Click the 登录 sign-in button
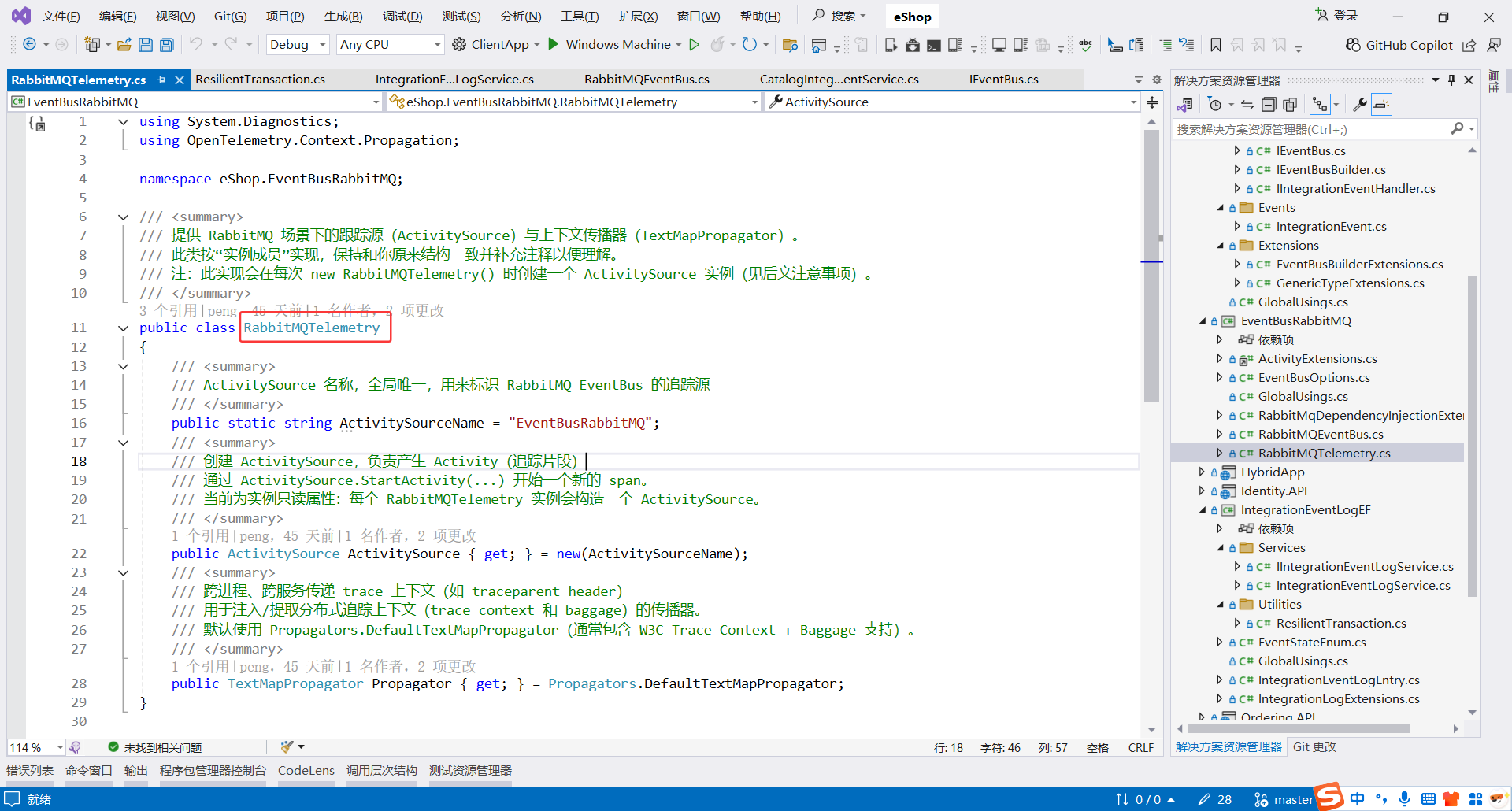 pyautogui.click(x=1337, y=16)
